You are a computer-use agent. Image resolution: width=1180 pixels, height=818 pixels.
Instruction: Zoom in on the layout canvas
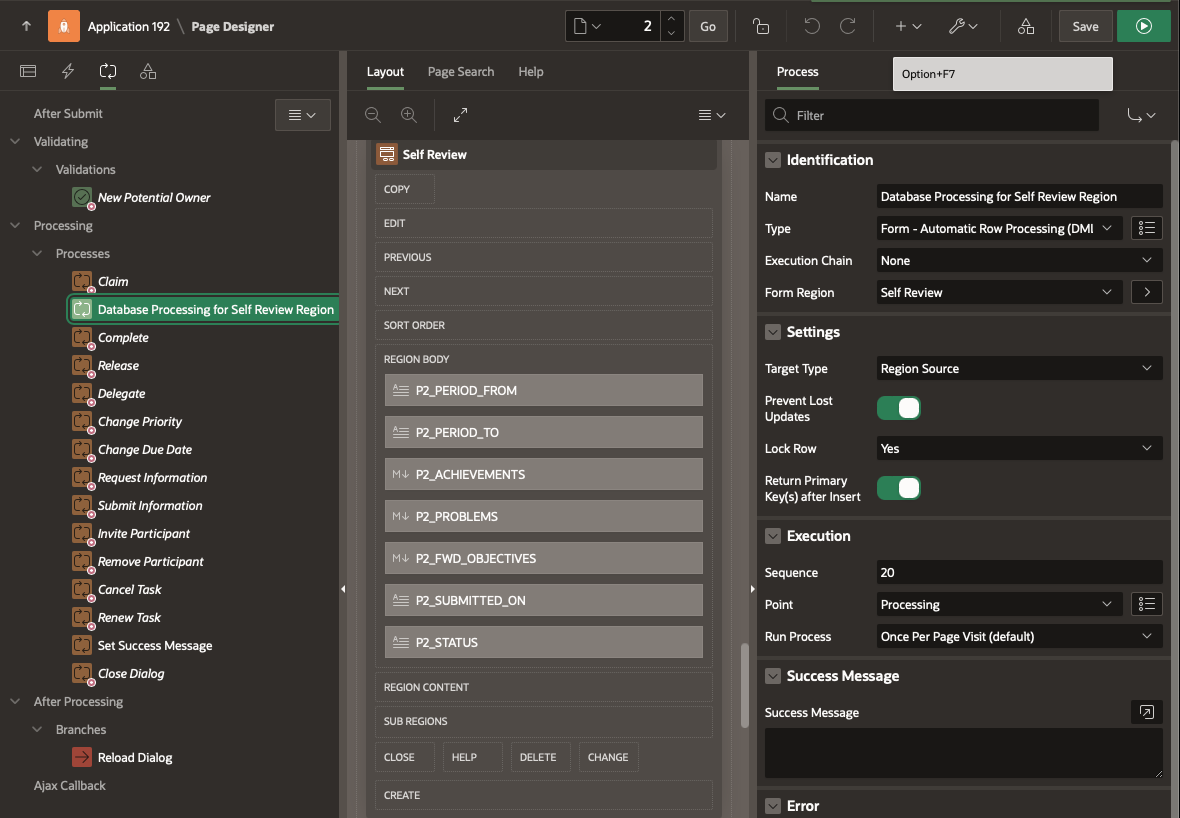pos(409,115)
